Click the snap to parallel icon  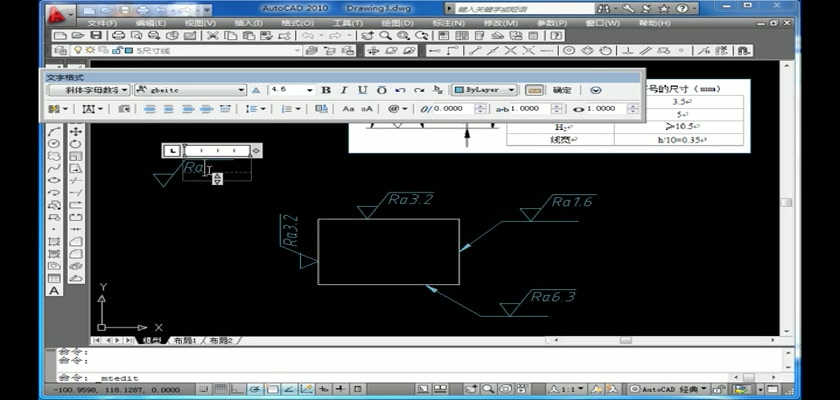click(x=646, y=50)
